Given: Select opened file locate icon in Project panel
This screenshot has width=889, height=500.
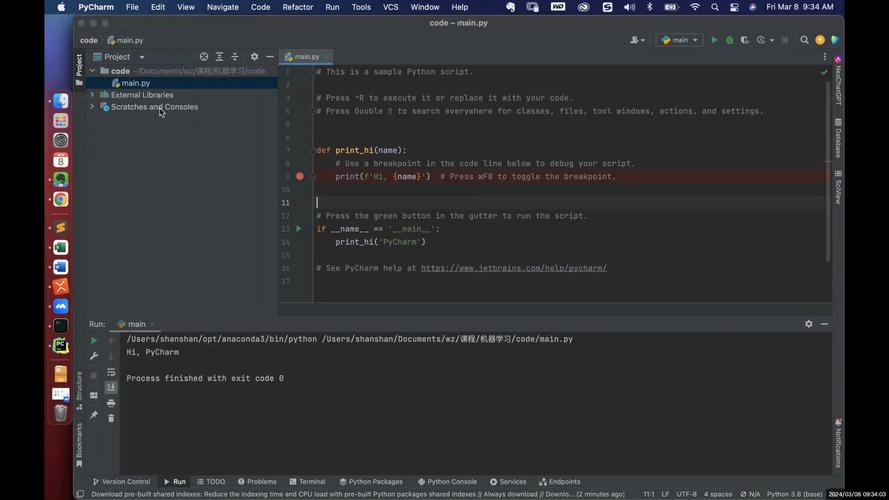Looking at the screenshot, I should [x=204, y=57].
